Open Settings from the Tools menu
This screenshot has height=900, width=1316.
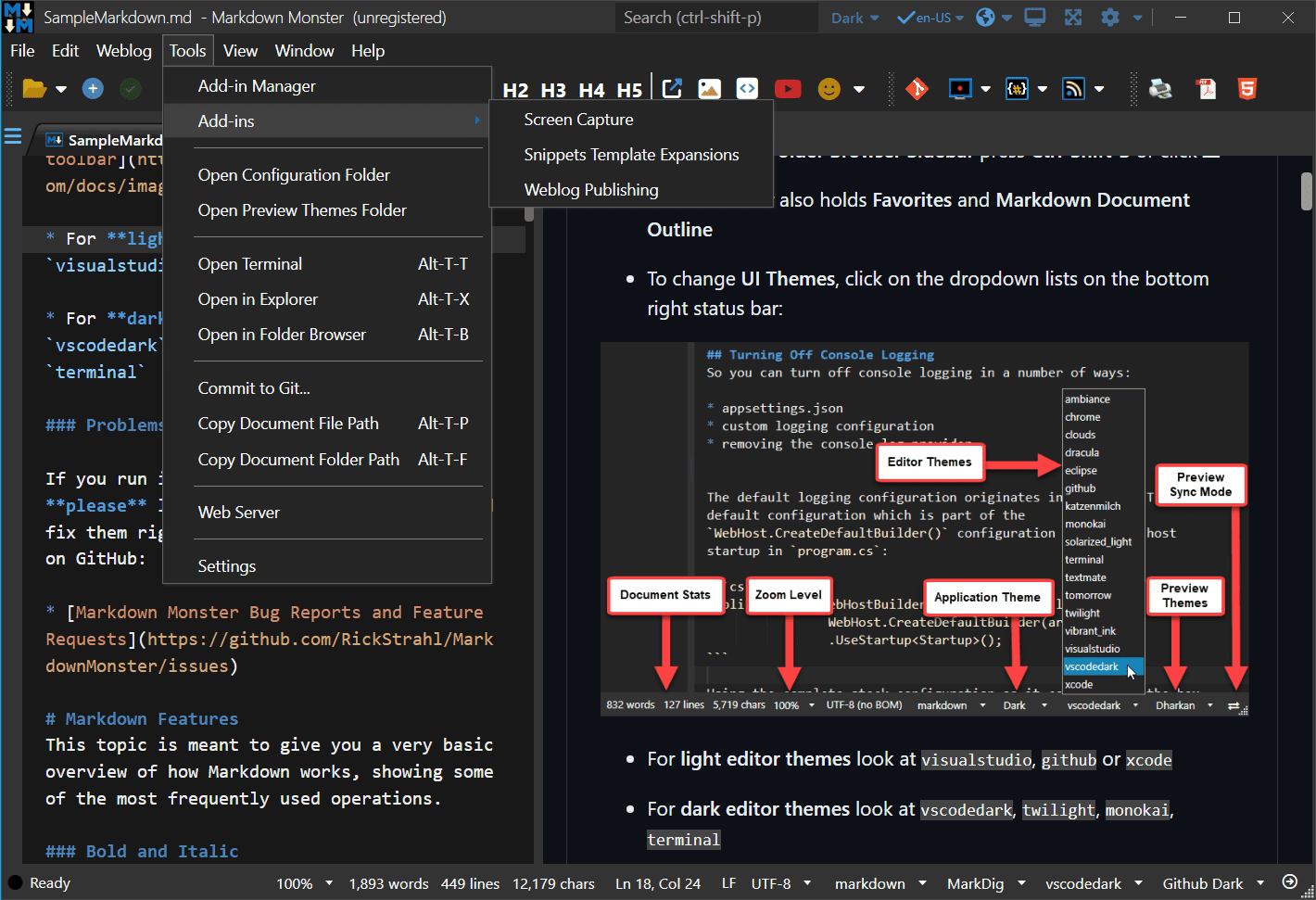pos(327,566)
